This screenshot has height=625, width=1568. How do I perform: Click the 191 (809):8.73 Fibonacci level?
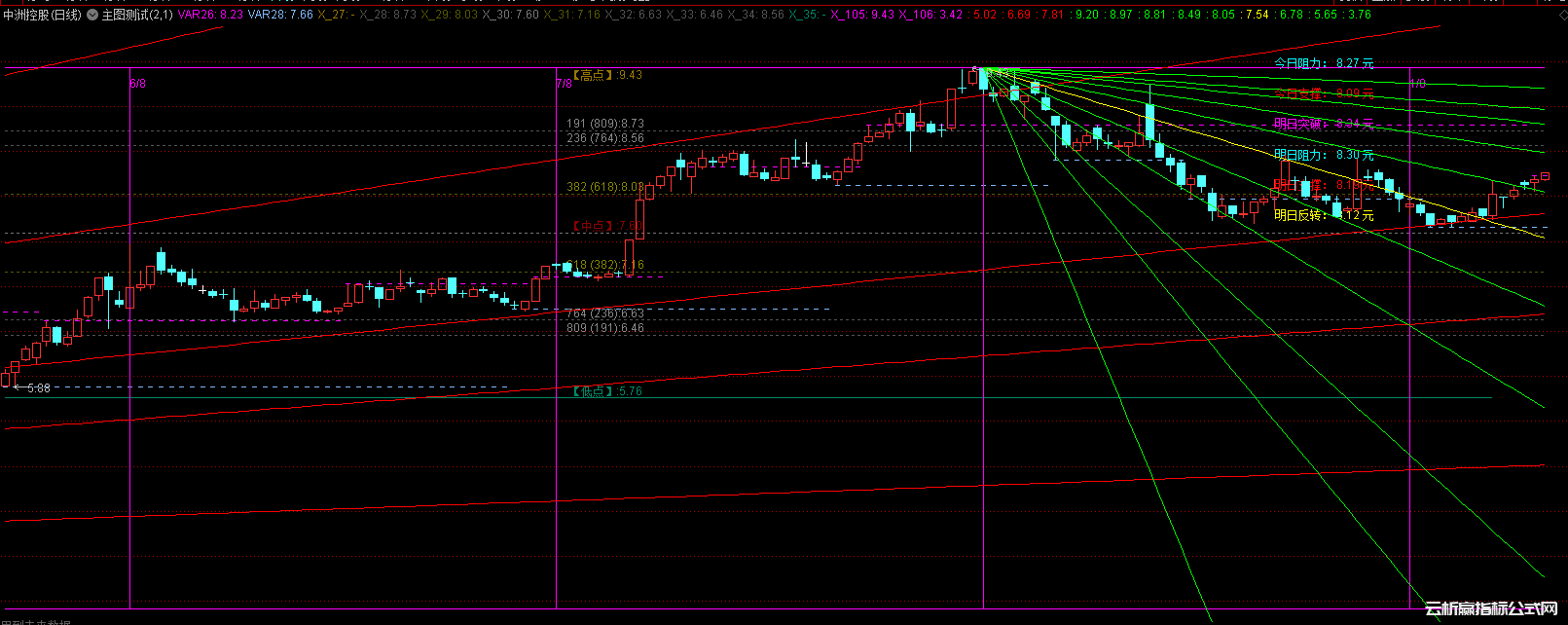coord(605,124)
